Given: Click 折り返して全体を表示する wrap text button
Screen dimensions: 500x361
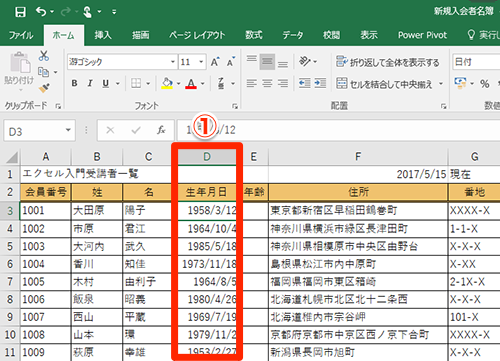Looking at the screenshot, I should [388, 62].
